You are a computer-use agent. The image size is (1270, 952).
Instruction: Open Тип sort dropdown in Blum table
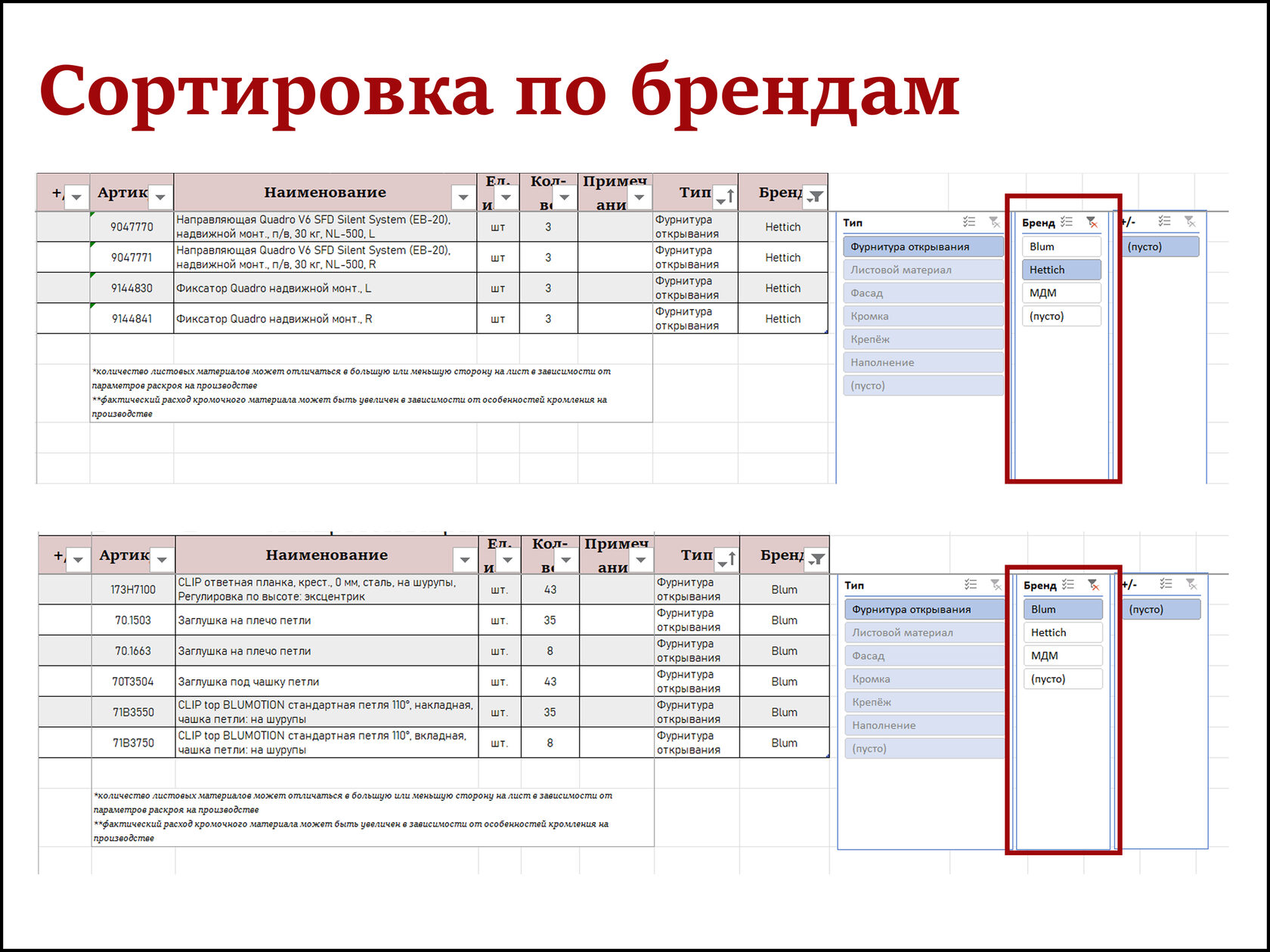(726, 560)
